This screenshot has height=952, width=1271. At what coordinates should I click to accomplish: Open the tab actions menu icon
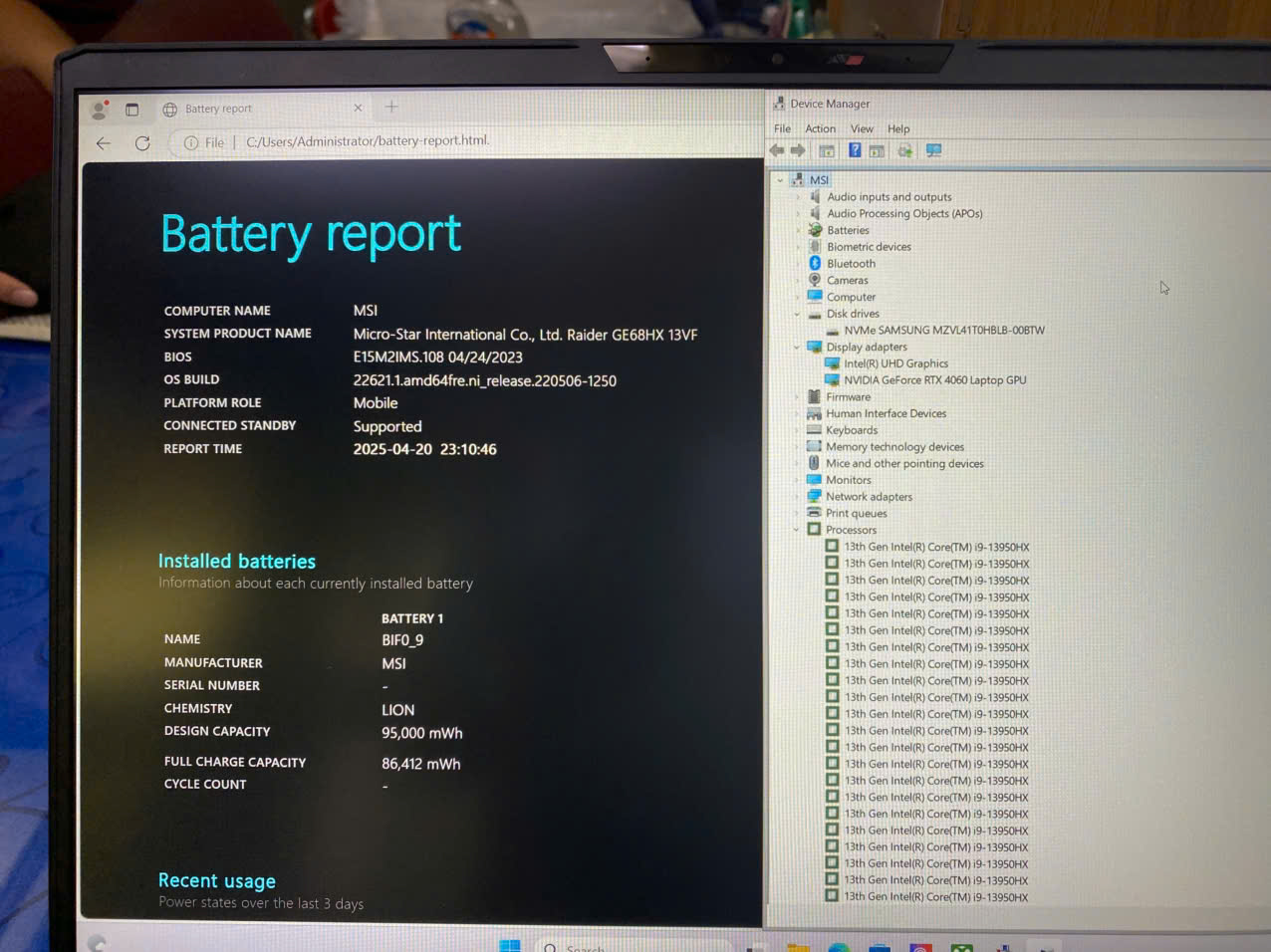click(131, 110)
